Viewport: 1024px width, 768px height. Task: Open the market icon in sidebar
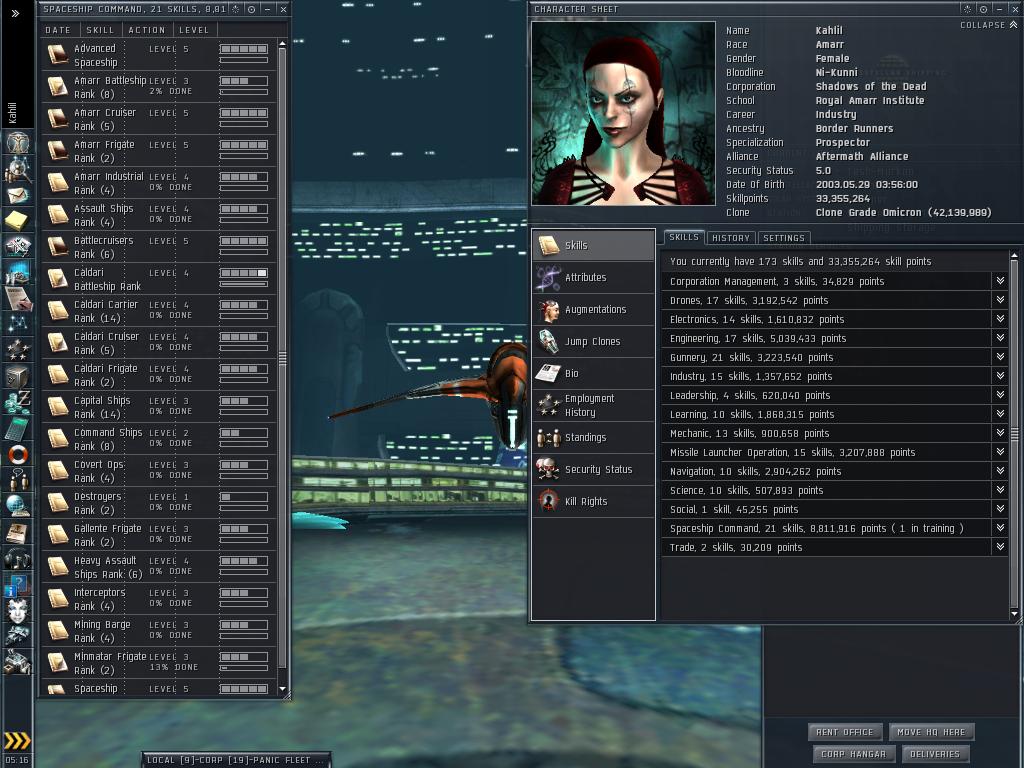[x=18, y=272]
